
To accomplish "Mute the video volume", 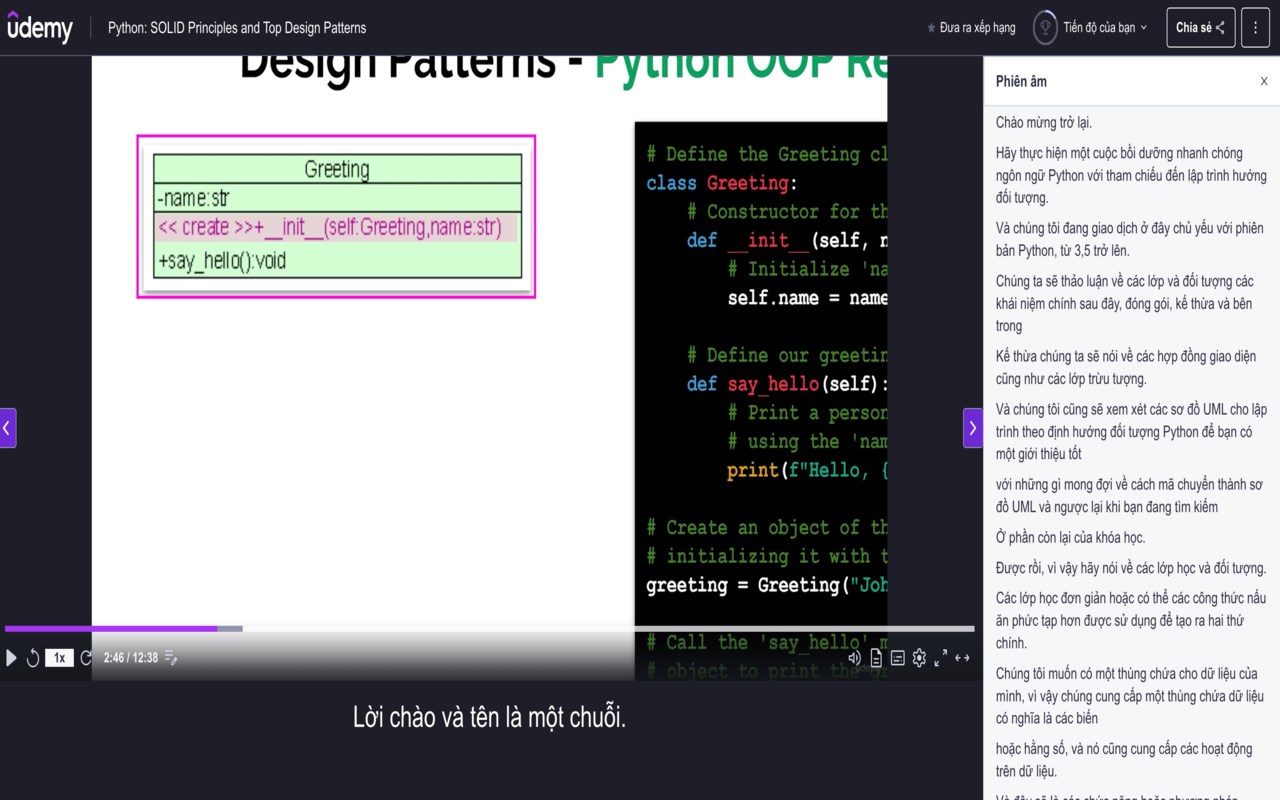I will click(x=854, y=658).
